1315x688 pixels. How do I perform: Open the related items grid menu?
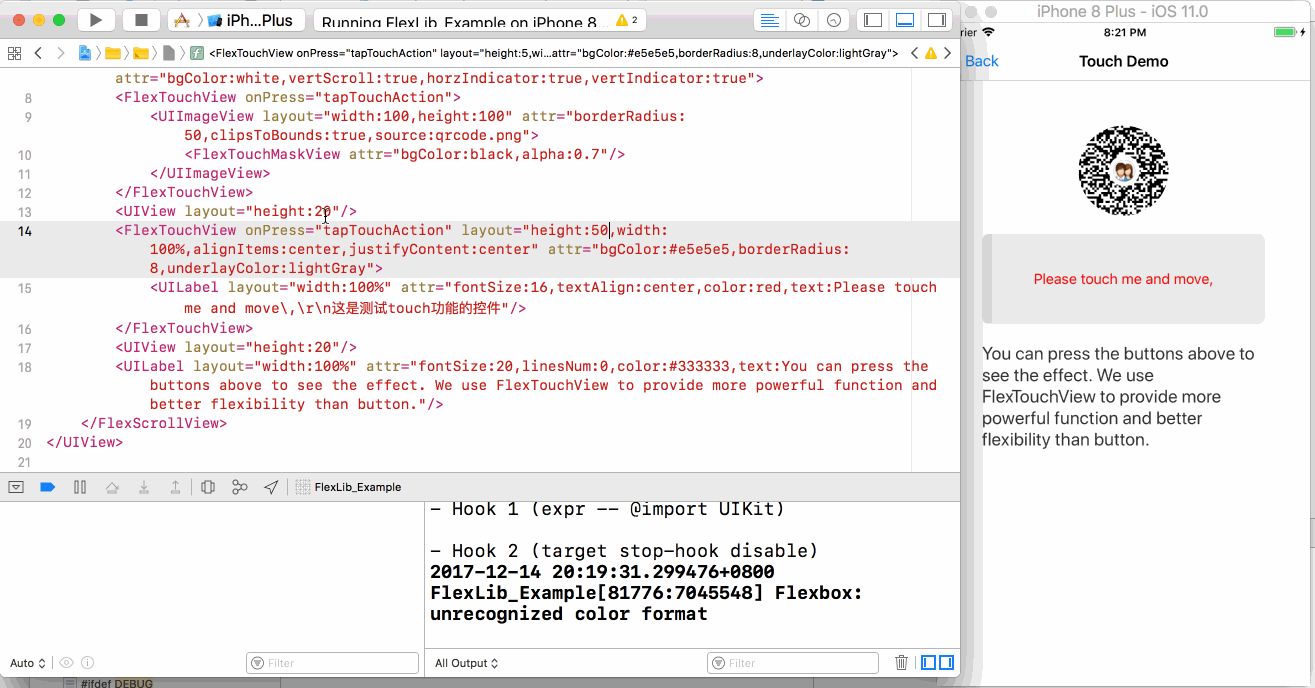(x=14, y=53)
